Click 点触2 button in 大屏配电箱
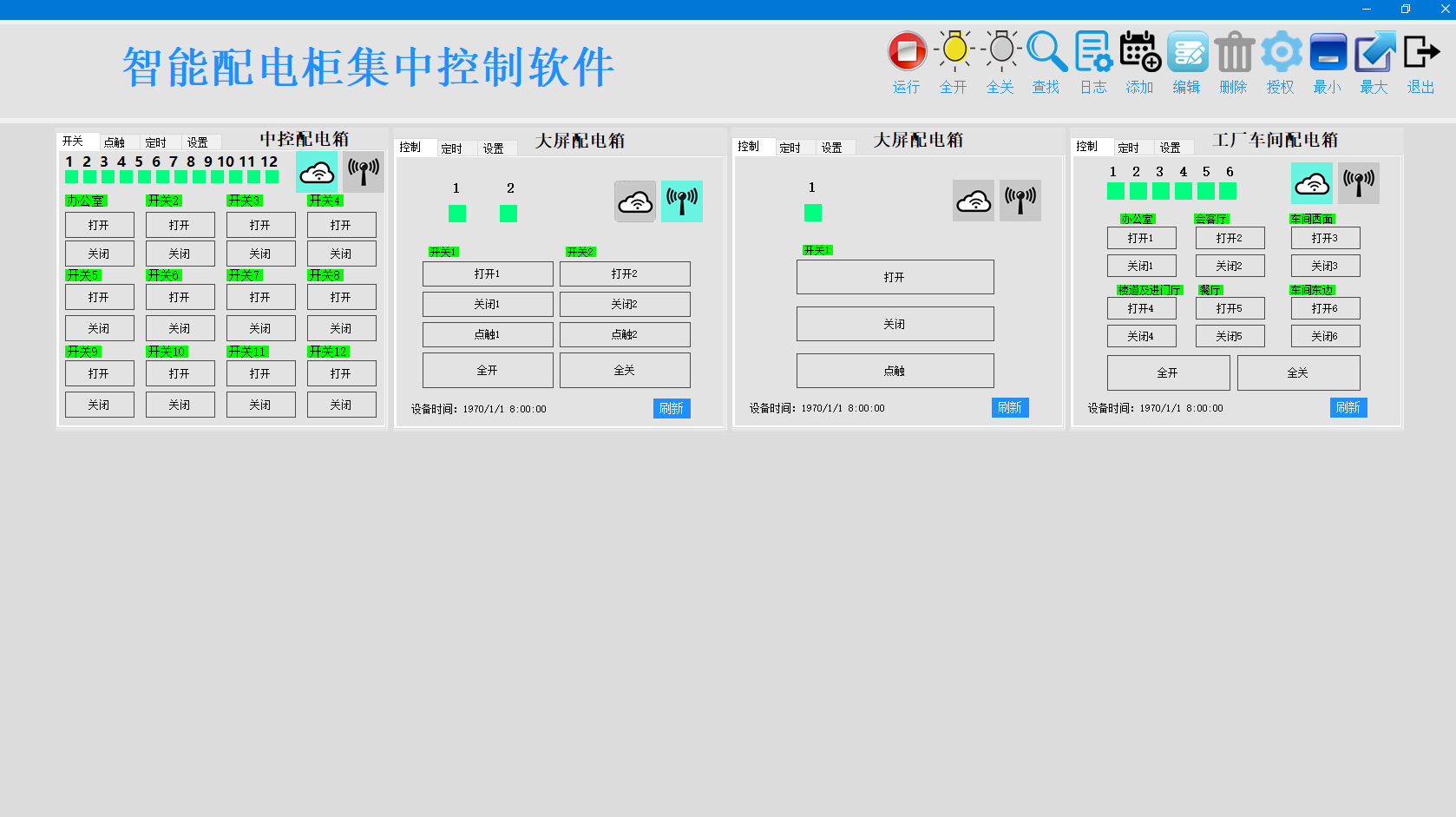Image resolution: width=1456 pixels, height=817 pixels. coord(625,334)
